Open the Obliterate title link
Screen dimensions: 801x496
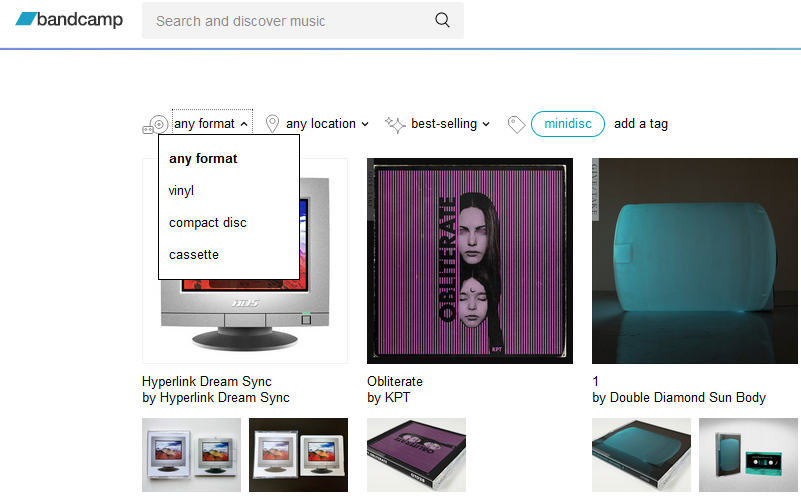pos(395,382)
